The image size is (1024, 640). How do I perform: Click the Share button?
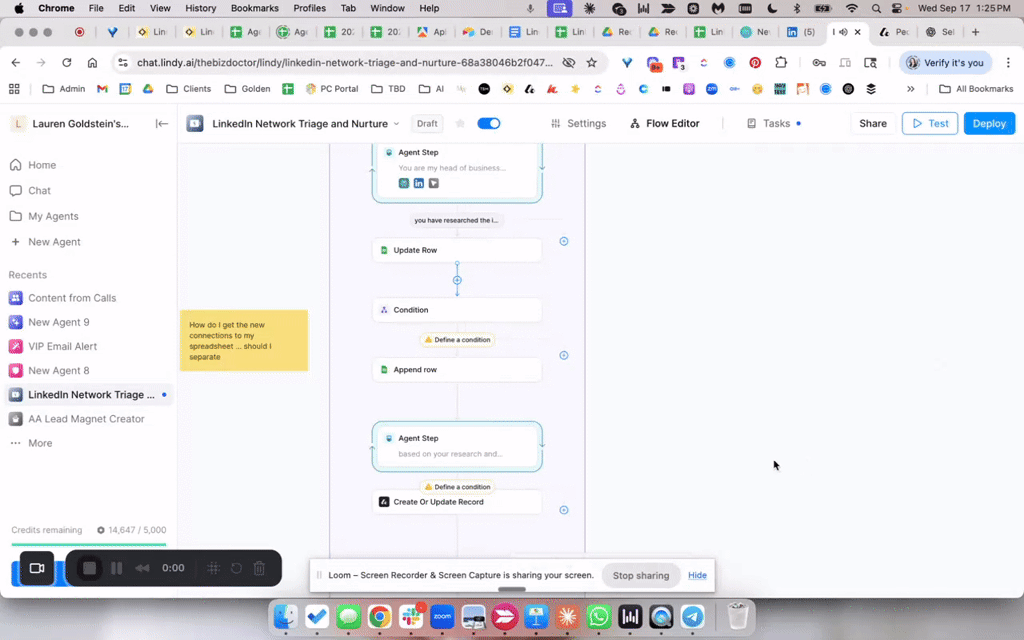point(872,124)
